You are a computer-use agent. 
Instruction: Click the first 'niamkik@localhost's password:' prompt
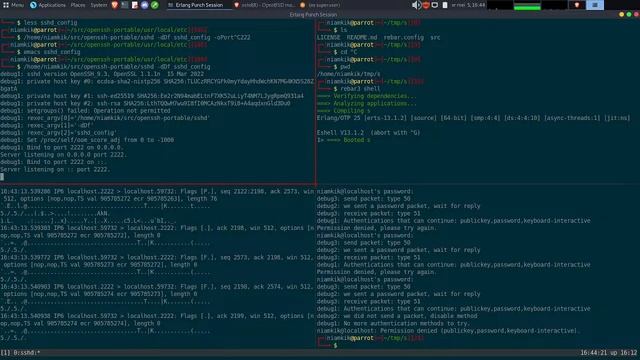click(x=365, y=191)
